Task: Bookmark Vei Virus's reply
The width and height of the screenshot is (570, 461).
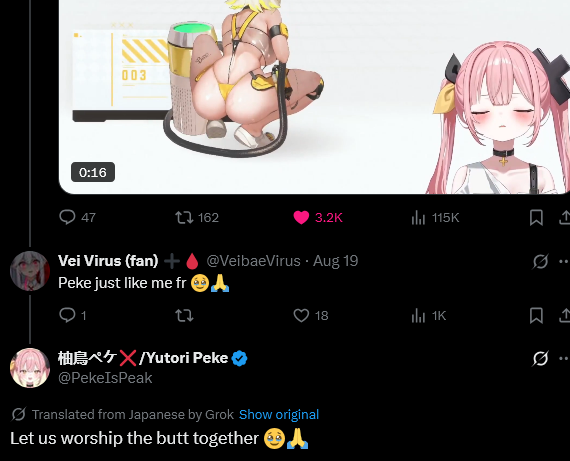Action: [x=536, y=315]
